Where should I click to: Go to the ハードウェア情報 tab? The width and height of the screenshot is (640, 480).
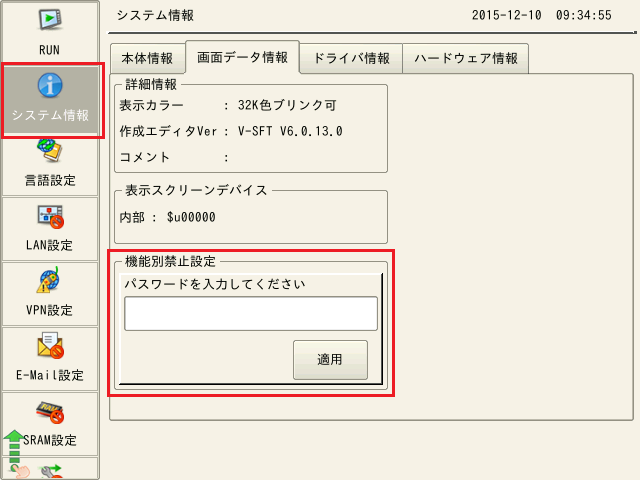click(466, 58)
